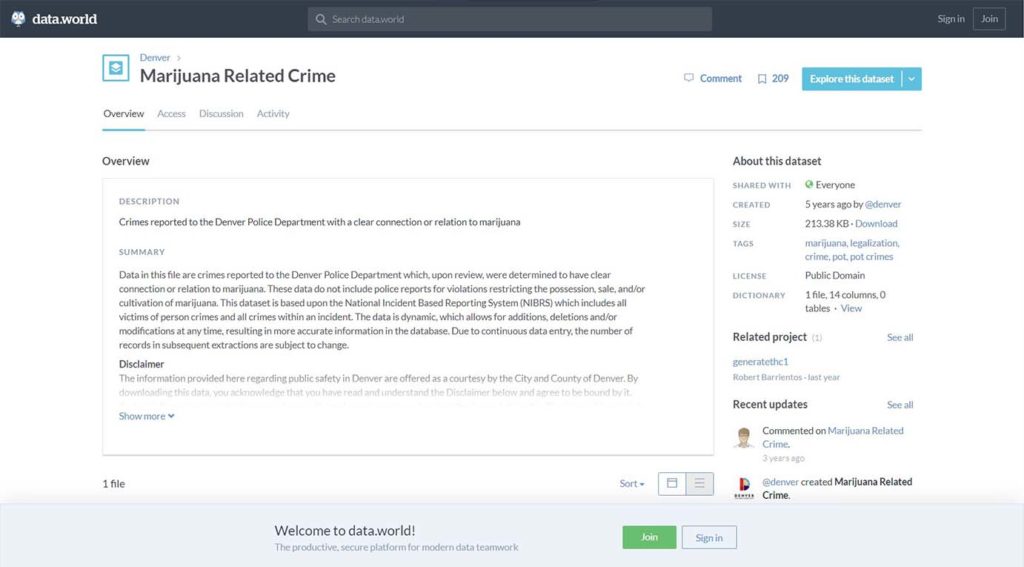The width and height of the screenshot is (1024, 567).
Task: Open the generatethc1 project link
Action: 760,361
